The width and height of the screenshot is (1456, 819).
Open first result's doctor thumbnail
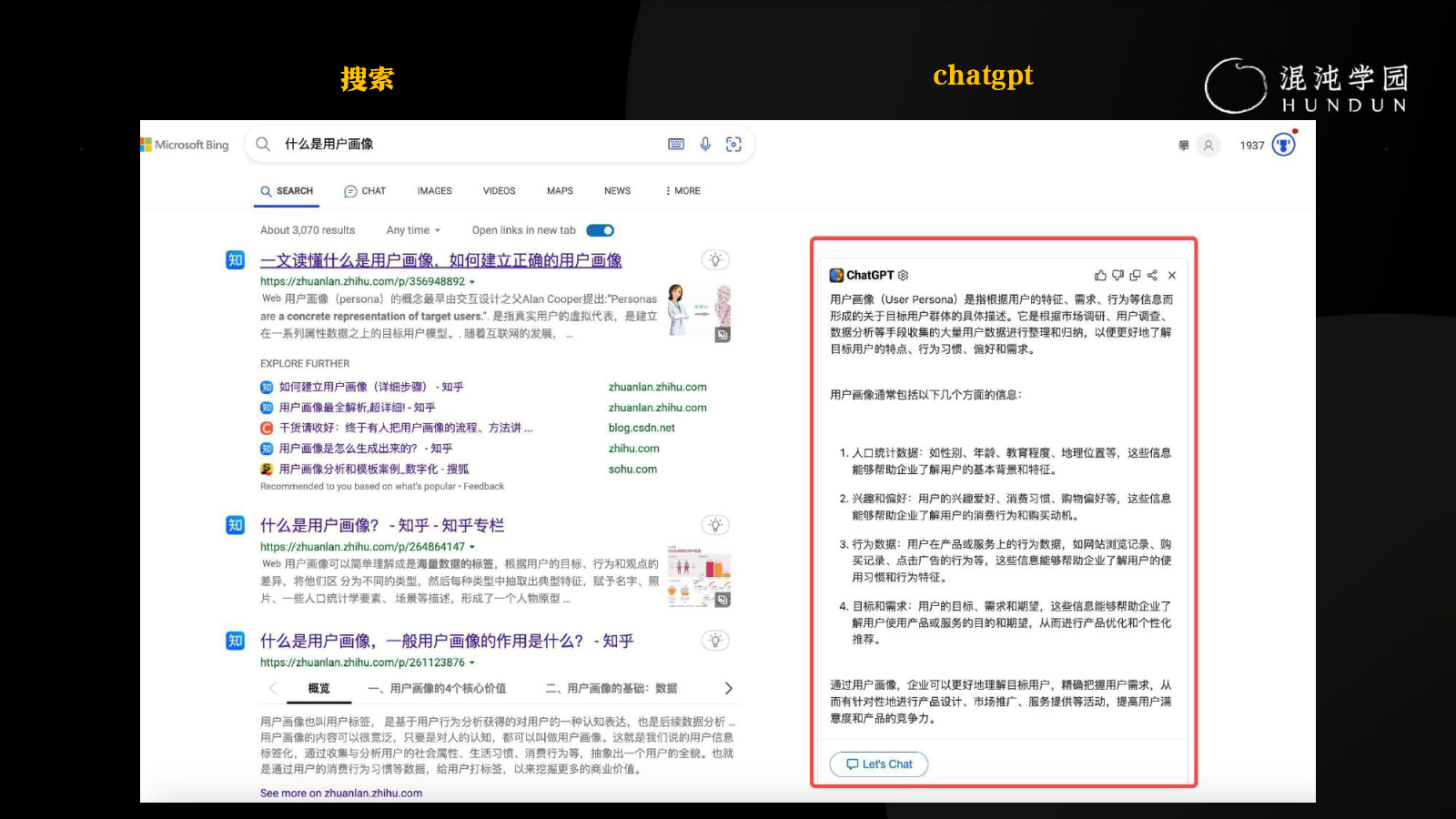point(699,312)
